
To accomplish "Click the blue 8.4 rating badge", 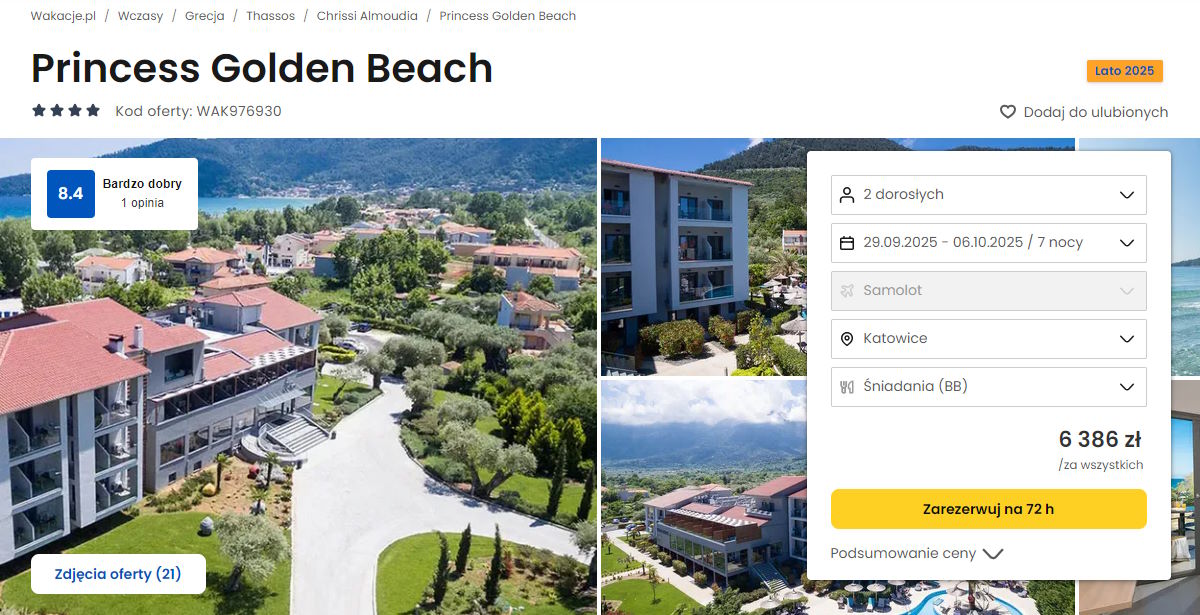I will coord(71,194).
